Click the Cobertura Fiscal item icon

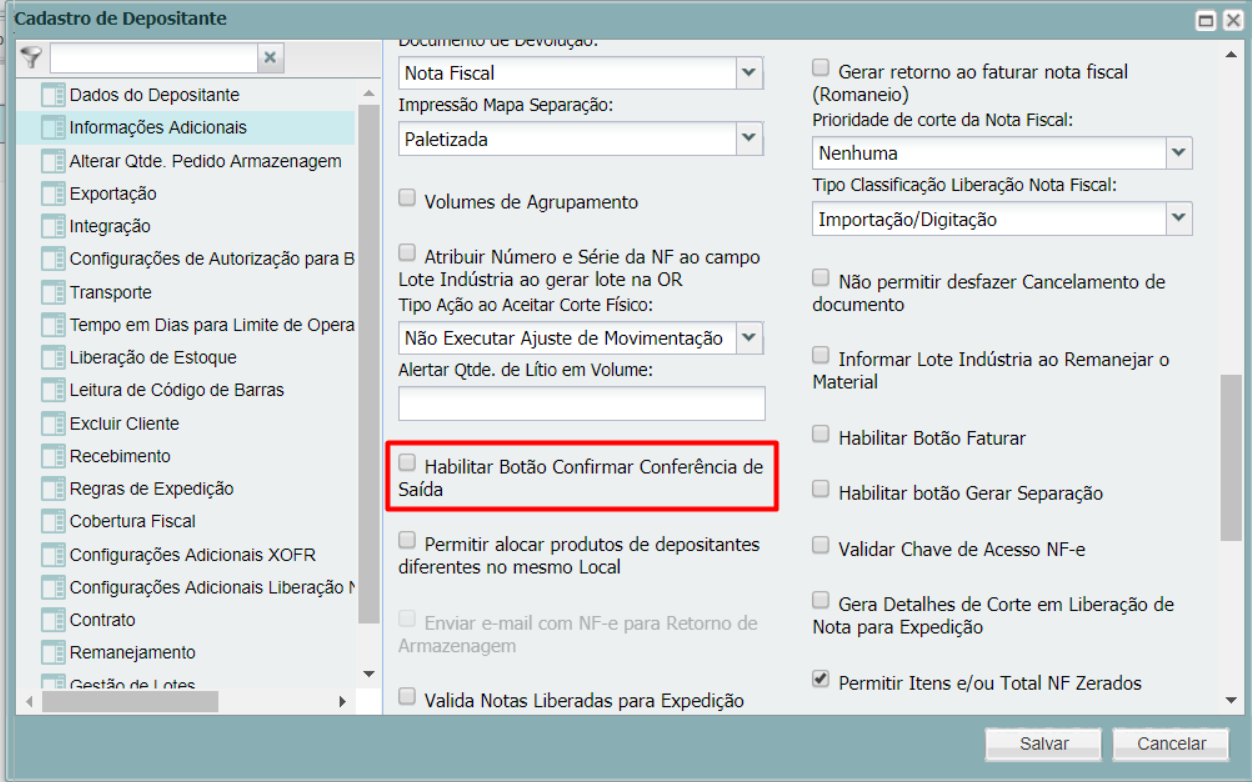click(x=53, y=522)
